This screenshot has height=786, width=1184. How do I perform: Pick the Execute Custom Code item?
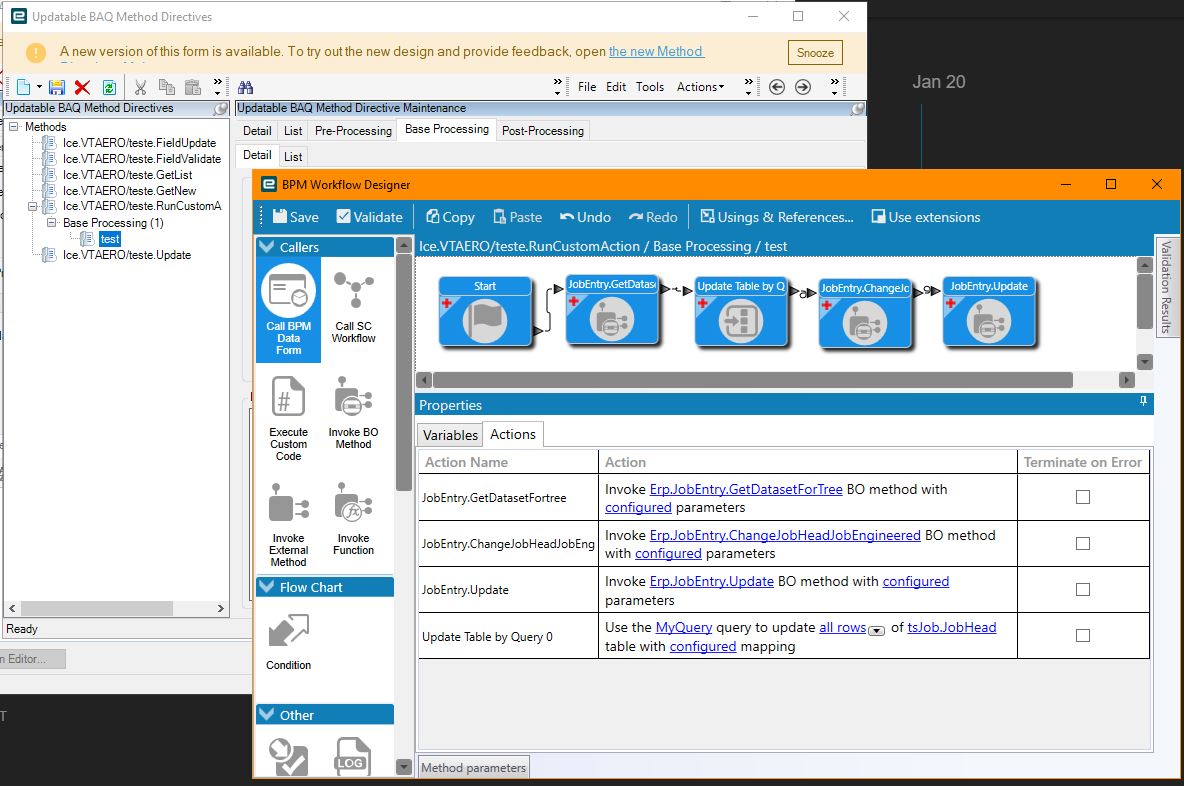(x=288, y=418)
